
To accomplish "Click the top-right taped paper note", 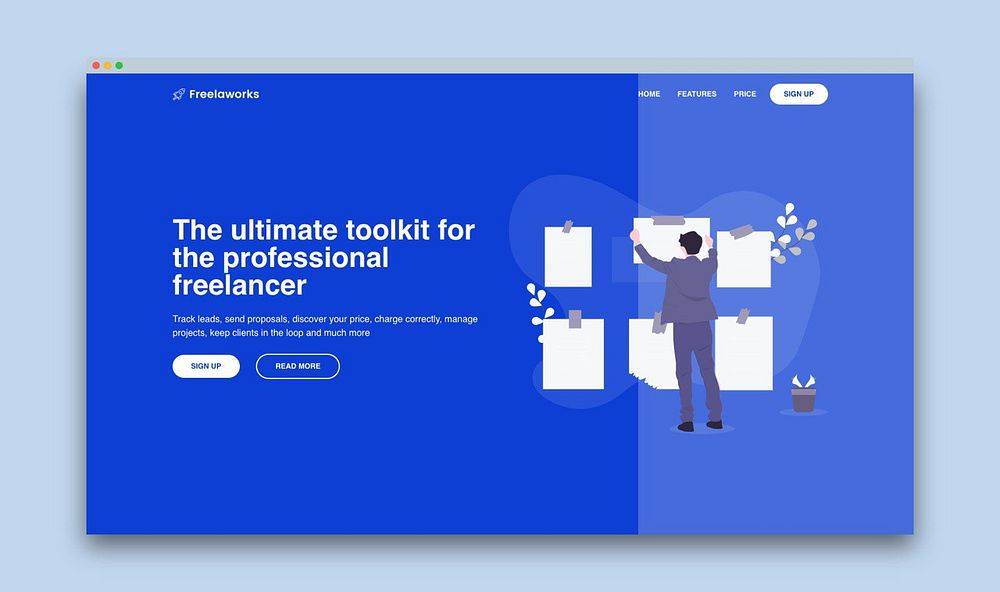I will 744,256.
